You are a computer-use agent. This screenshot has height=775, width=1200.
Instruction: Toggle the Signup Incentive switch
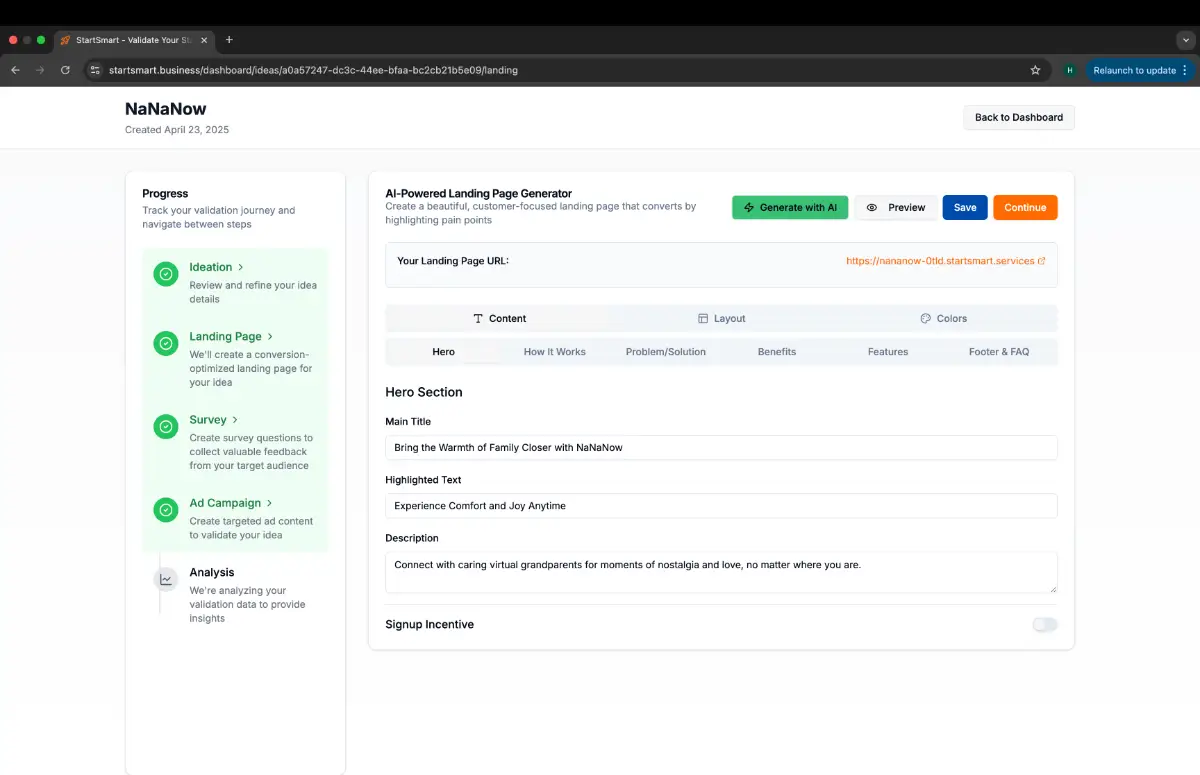point(1044,624)
